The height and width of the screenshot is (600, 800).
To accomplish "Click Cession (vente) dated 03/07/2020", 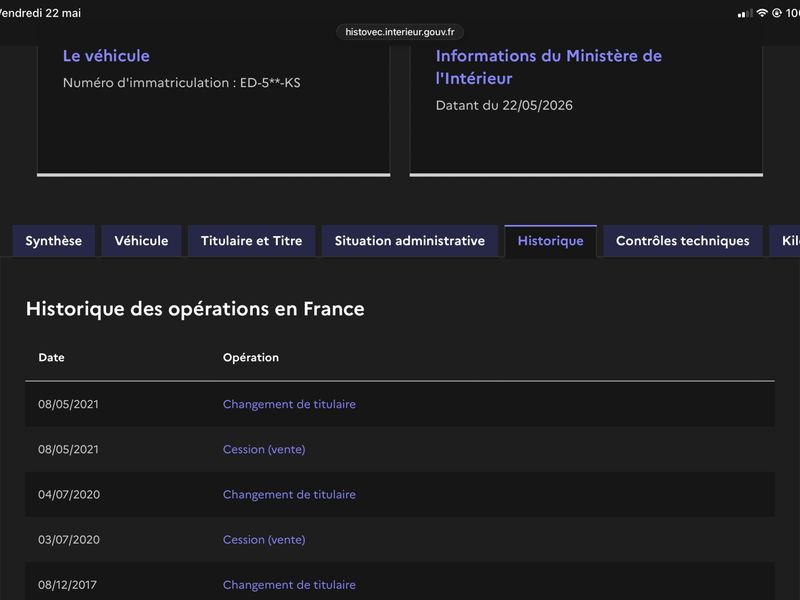I will click(x=264, y=540).
